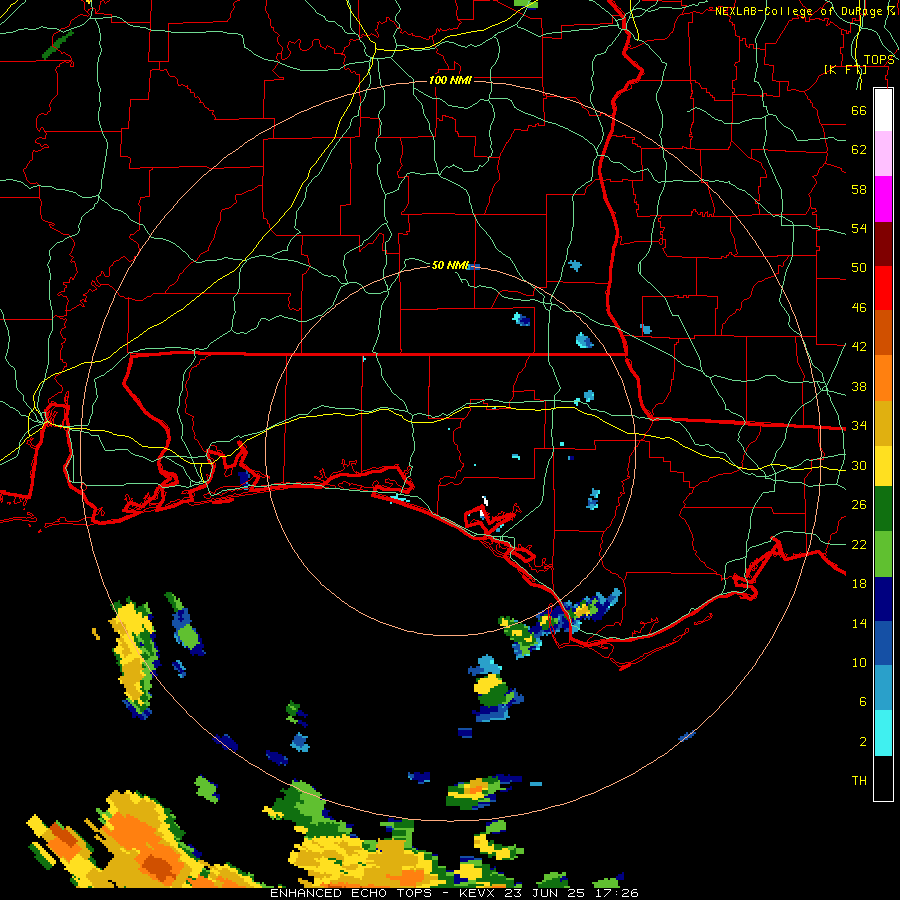Select the 46 scale label
The width and height of the screenshot is (900, 900).
point(859,307)
